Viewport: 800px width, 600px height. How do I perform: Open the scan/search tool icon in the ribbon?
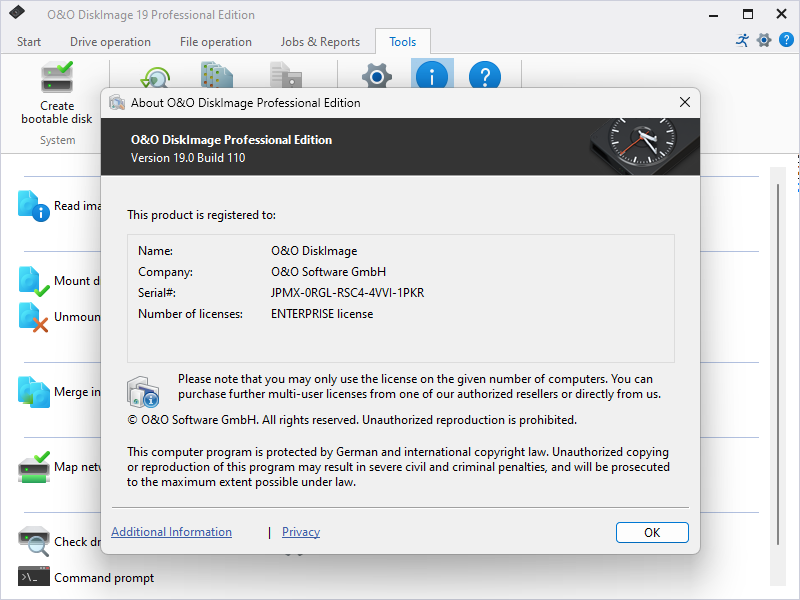click(155, 76)
